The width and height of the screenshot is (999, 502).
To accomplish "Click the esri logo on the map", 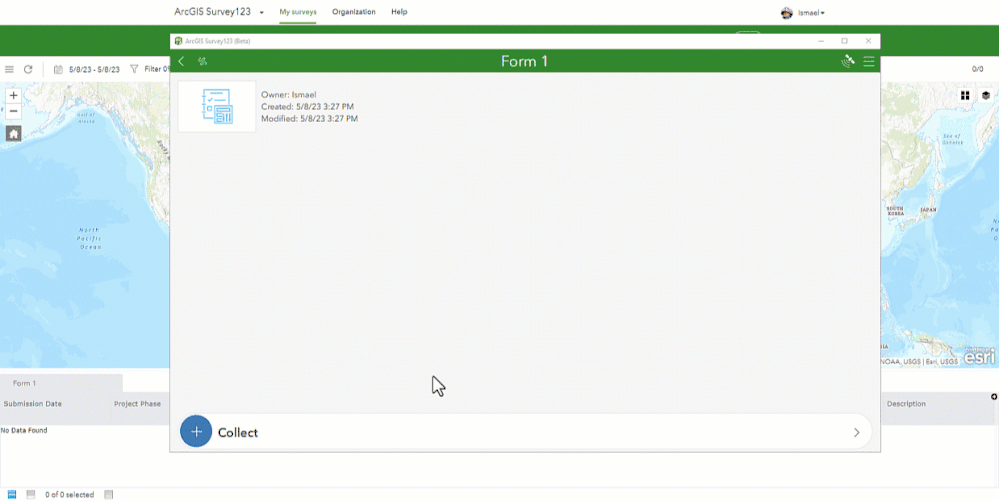I will pyautogui.click(x=979, y=356).
